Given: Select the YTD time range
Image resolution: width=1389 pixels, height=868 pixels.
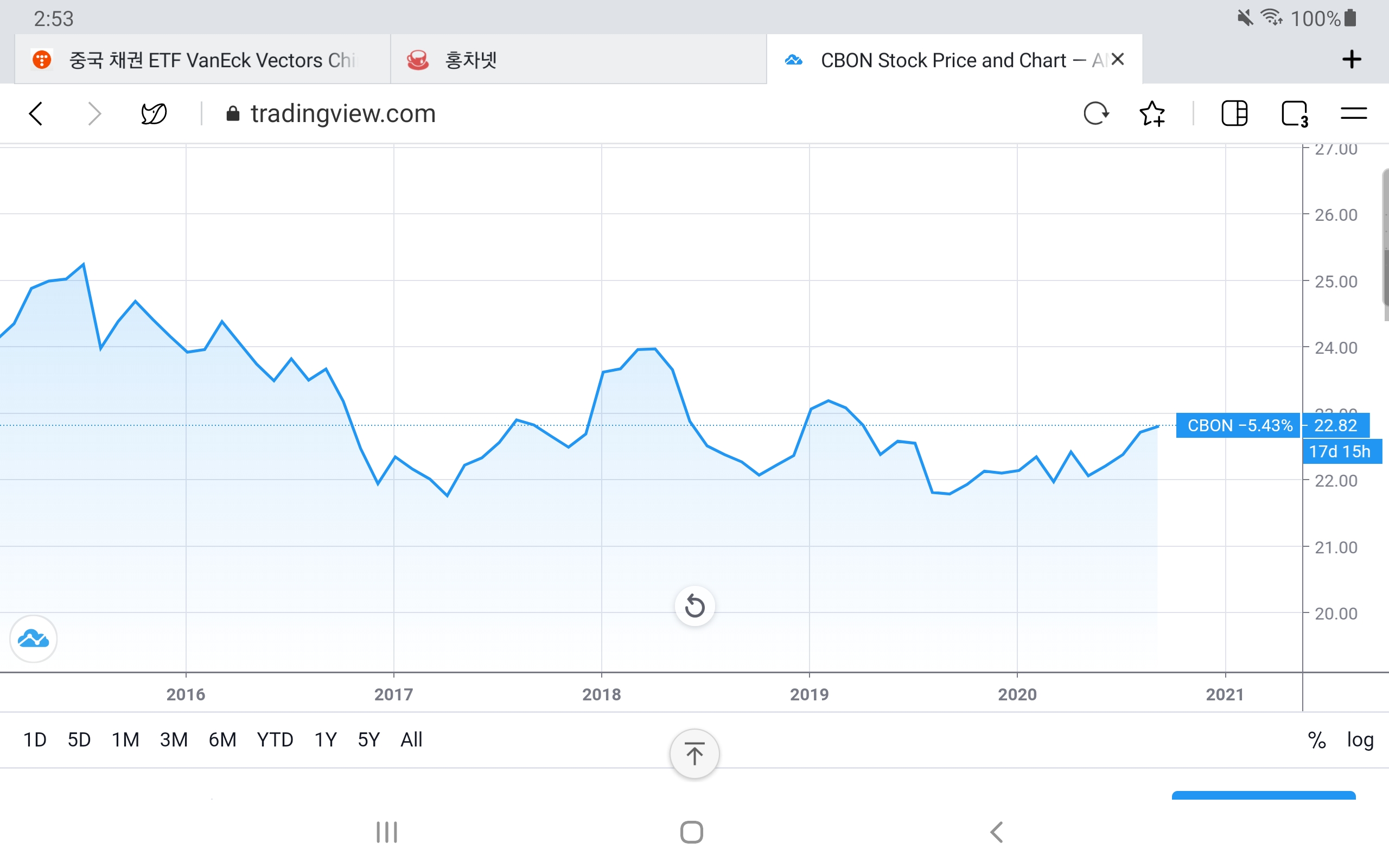Looking at the screenshot, I should (x=275, y=740).
